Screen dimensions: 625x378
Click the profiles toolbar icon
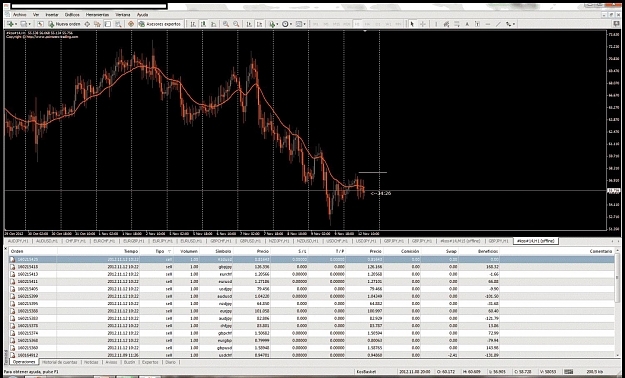(24, 24)
